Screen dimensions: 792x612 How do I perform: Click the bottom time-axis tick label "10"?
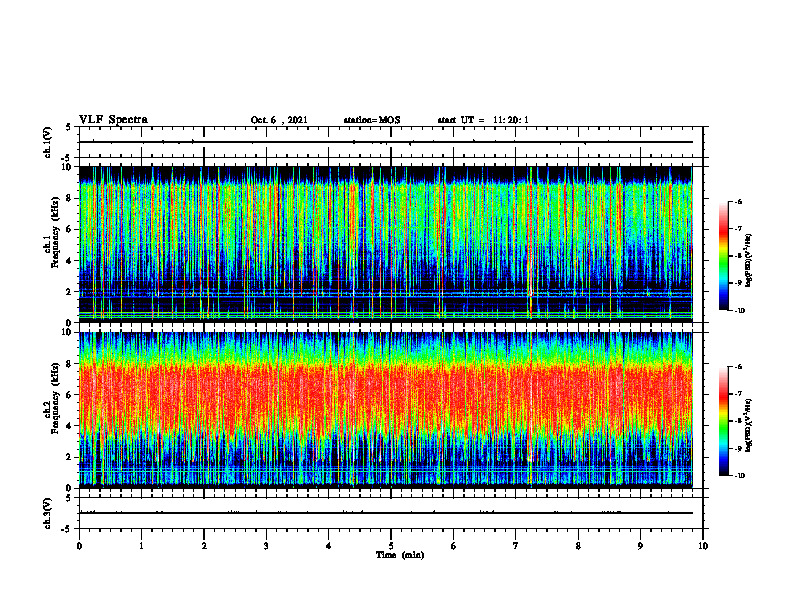(703, 546)
